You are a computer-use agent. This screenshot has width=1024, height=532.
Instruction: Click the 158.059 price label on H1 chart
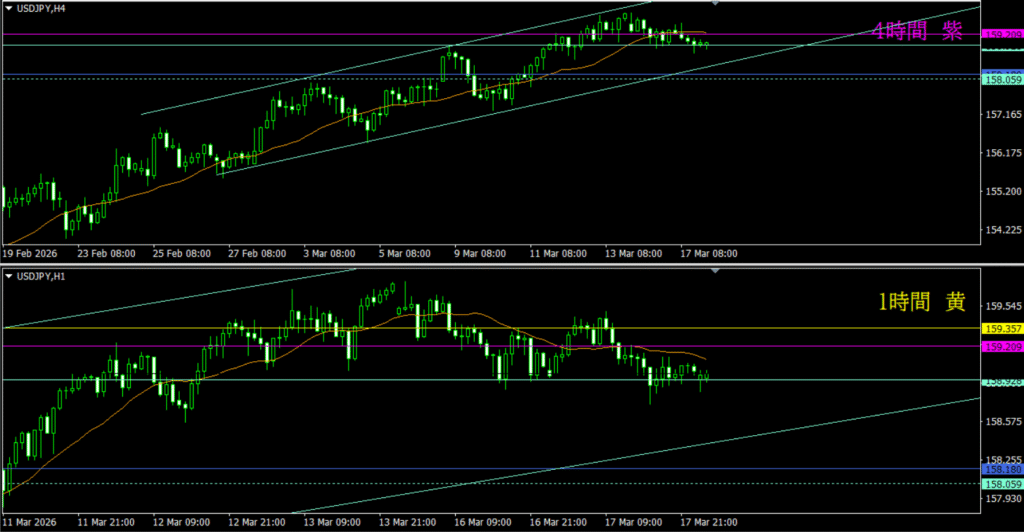tap(1001, 484)
